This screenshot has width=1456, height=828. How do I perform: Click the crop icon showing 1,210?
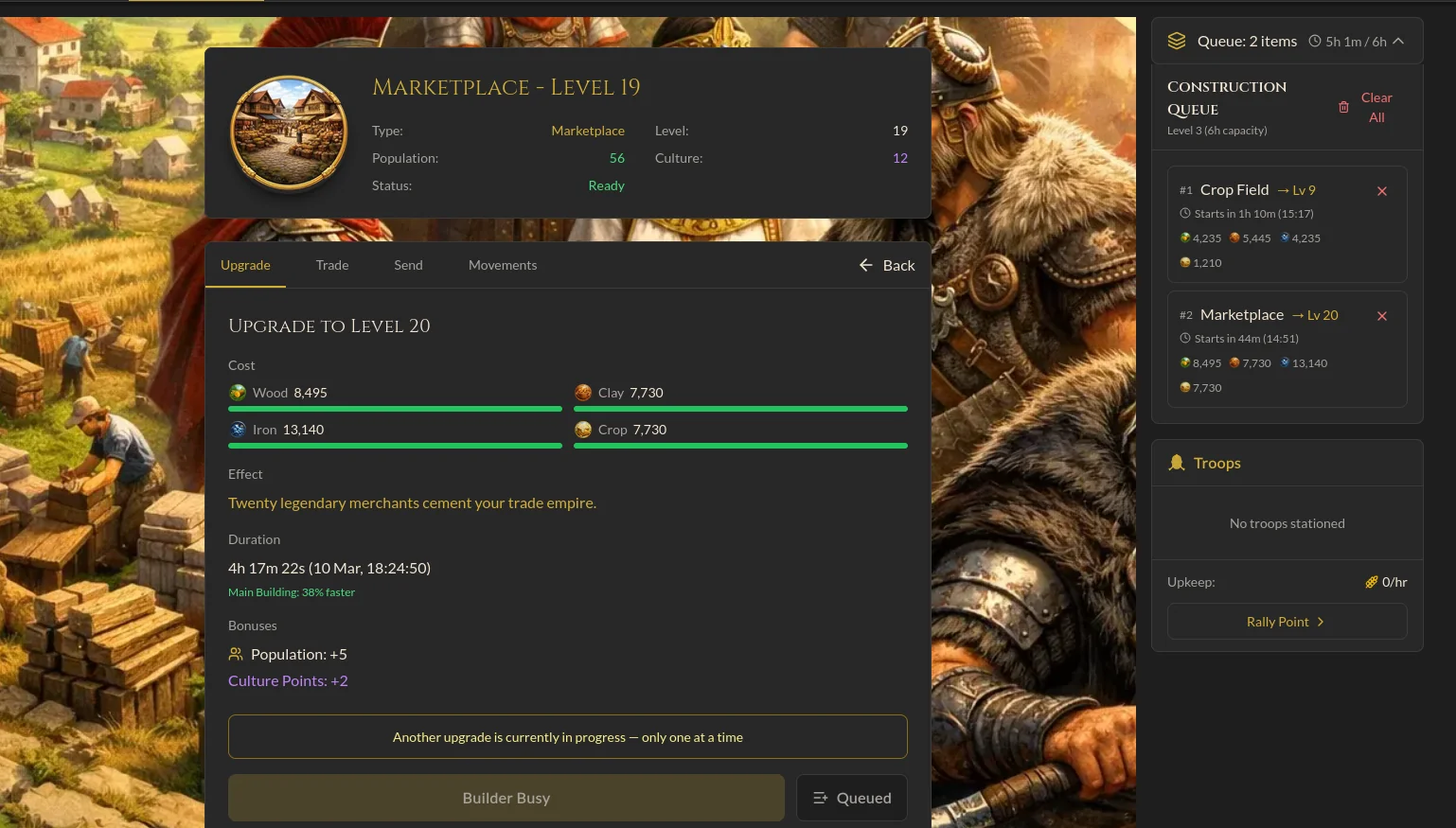tap(1185, 262)
